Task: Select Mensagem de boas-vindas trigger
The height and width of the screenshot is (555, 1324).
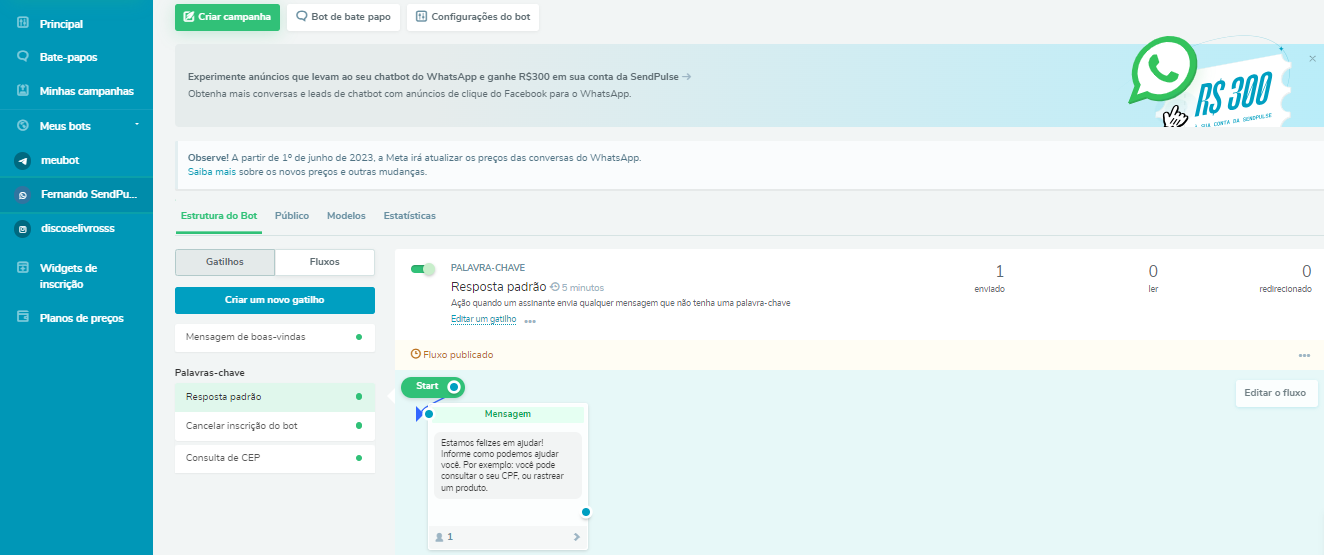Action: click(275, 337)
